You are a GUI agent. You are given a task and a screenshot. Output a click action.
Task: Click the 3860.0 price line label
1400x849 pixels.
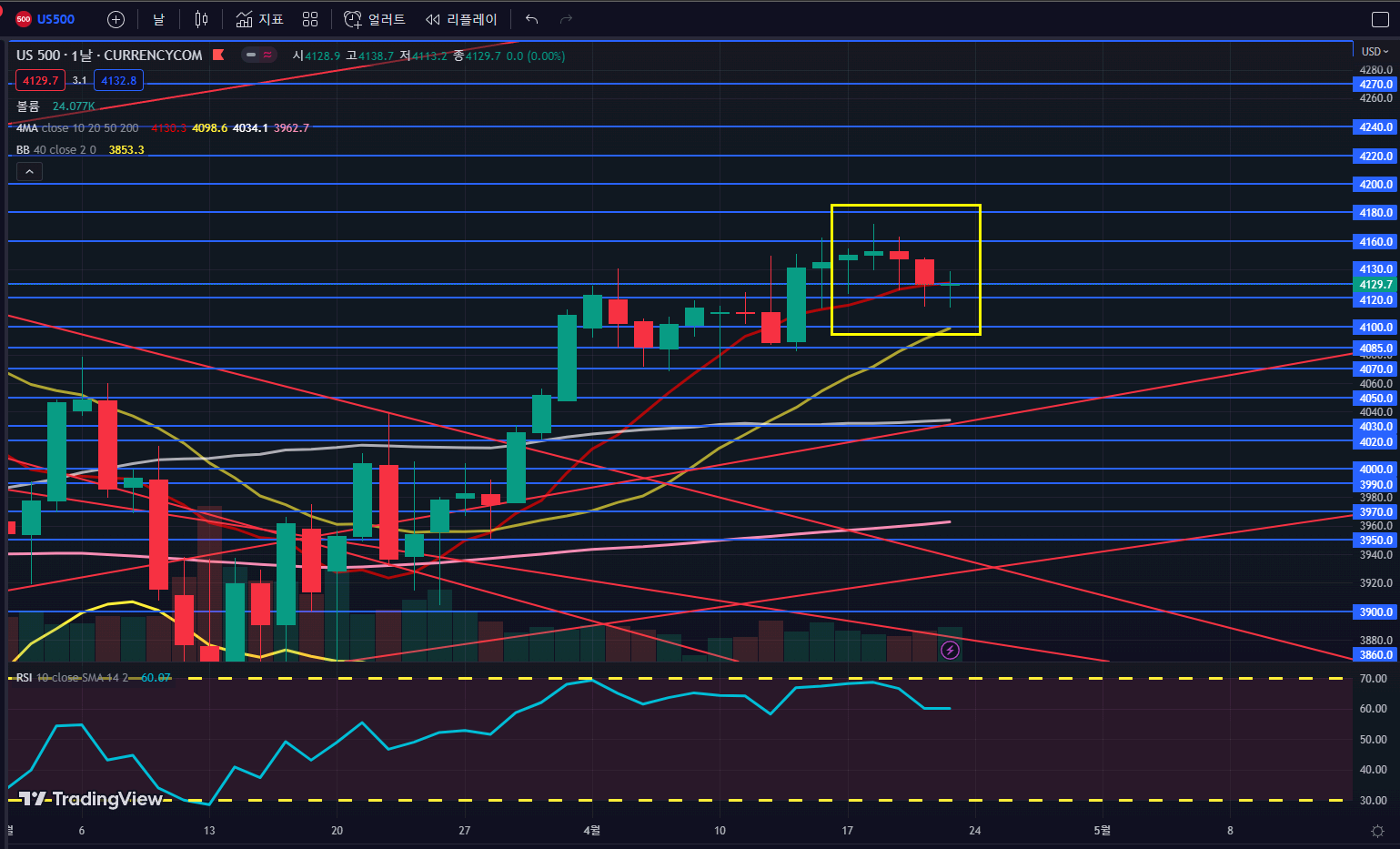point(1375,655)
